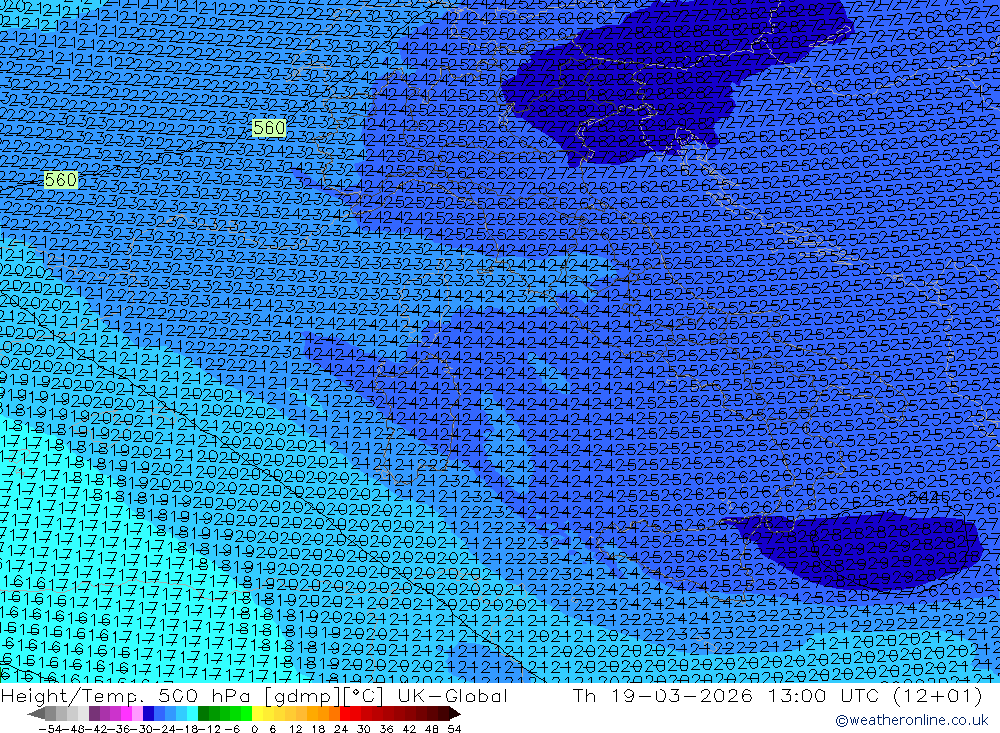Select the 560 contour label near the map top
This screenshot has height=733, width=1000.
(x=268, y=128)
